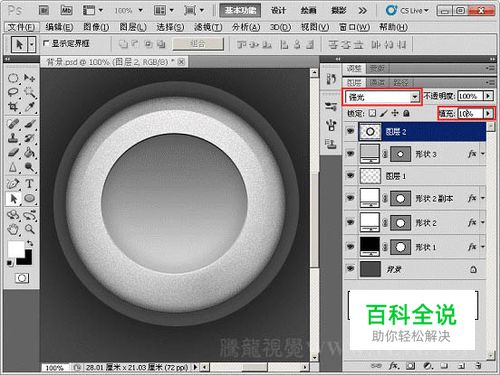The height and width of the screenshot is (375, 500).
Task: Select the Hand tool
Action: [13, 229]
